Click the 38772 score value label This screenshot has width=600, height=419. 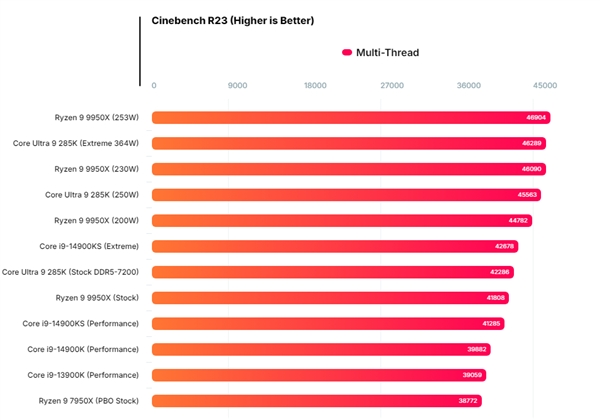[x=468, y=401]
